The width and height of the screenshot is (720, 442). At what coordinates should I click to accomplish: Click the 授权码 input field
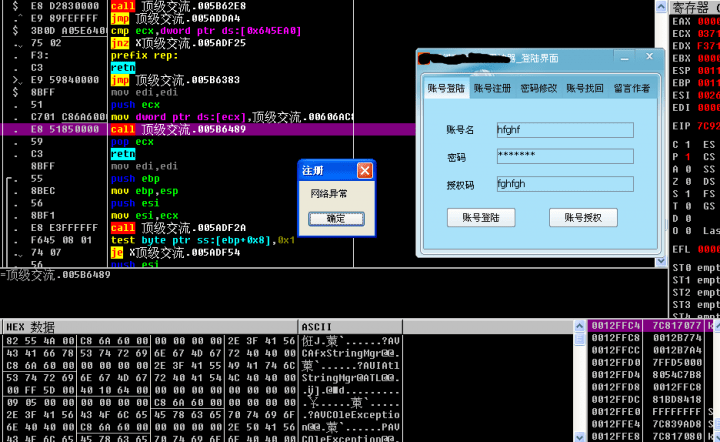565,184
